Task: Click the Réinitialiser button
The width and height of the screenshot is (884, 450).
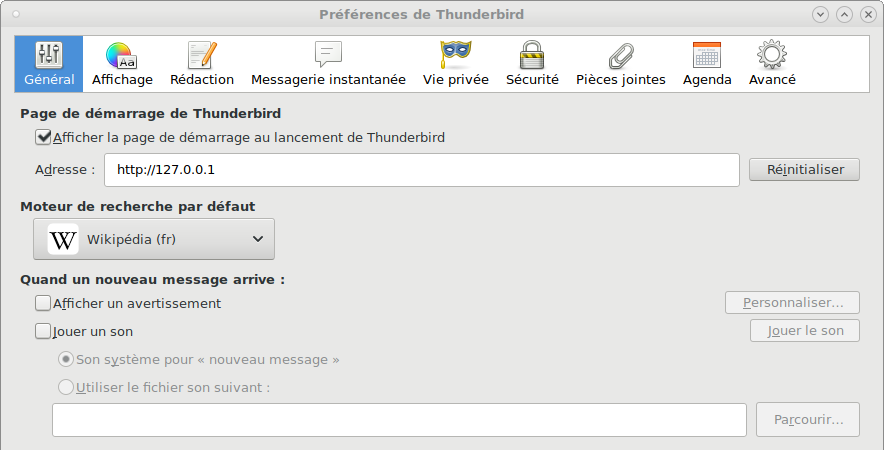Action: point(805,170)
